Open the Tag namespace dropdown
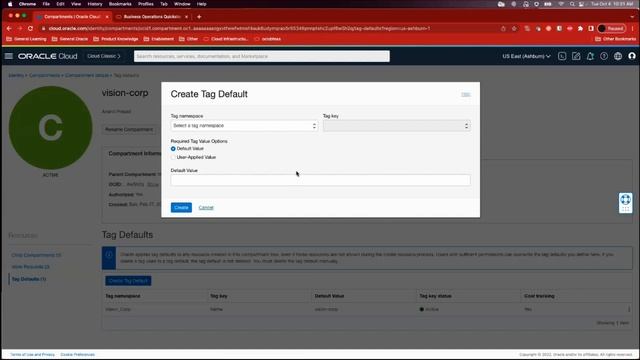The image size is (640, 360). click(x=244, y=126)
